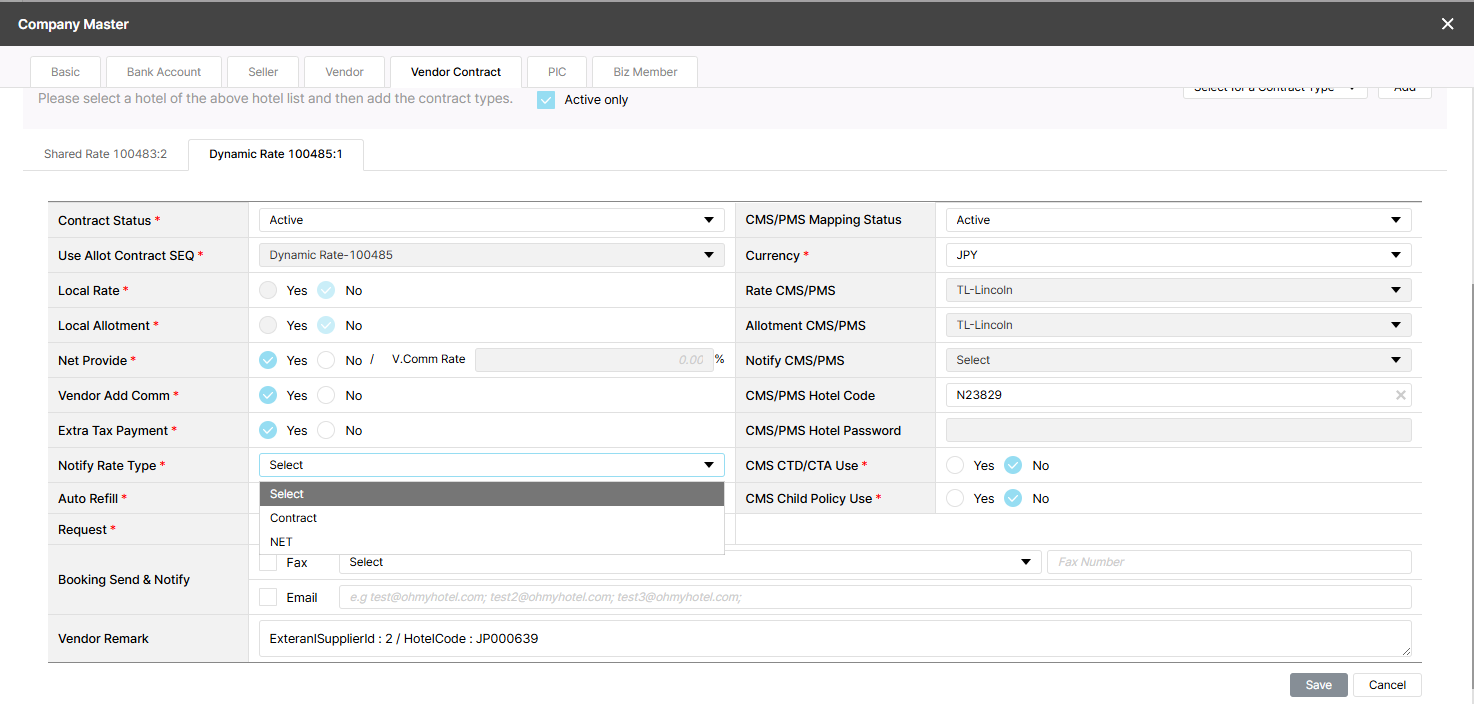
Task: Close the Company Master dialog
Action: pyautogui.click(x=1447, y=24)
